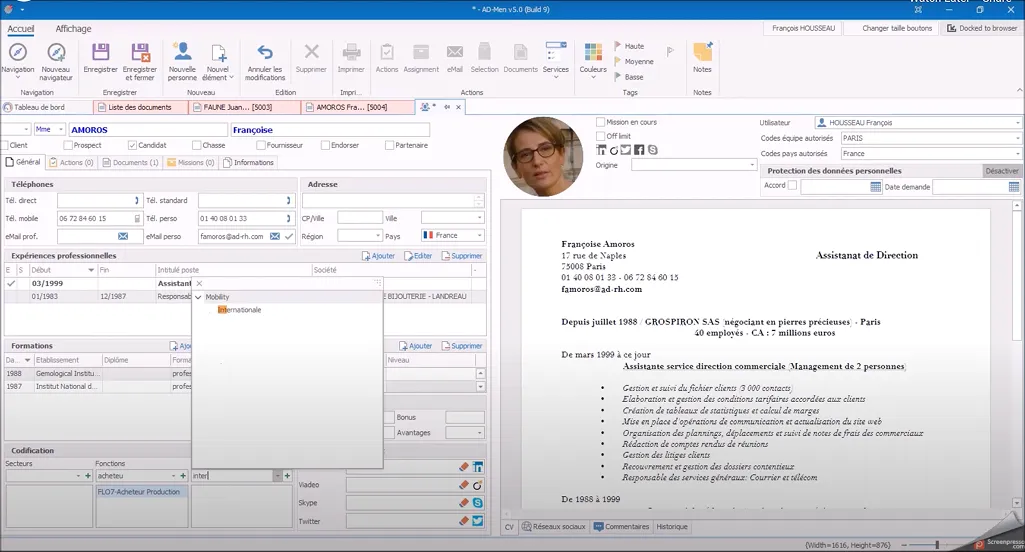
Task: Click Ajouter in Expériences professionnelles
Action: point(378,256)
